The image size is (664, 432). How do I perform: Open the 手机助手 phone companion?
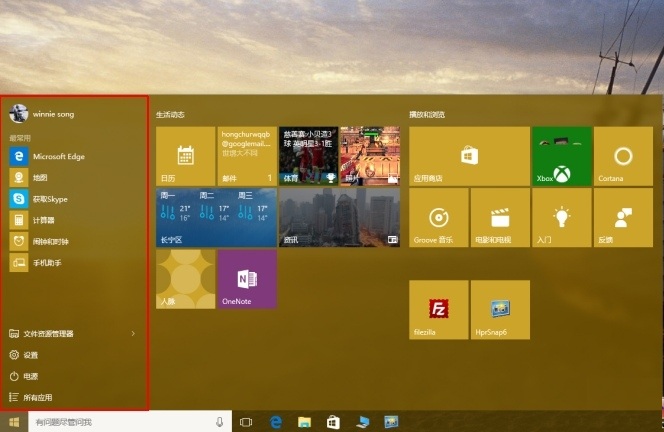pyautogui.click(x=36, y=263)
